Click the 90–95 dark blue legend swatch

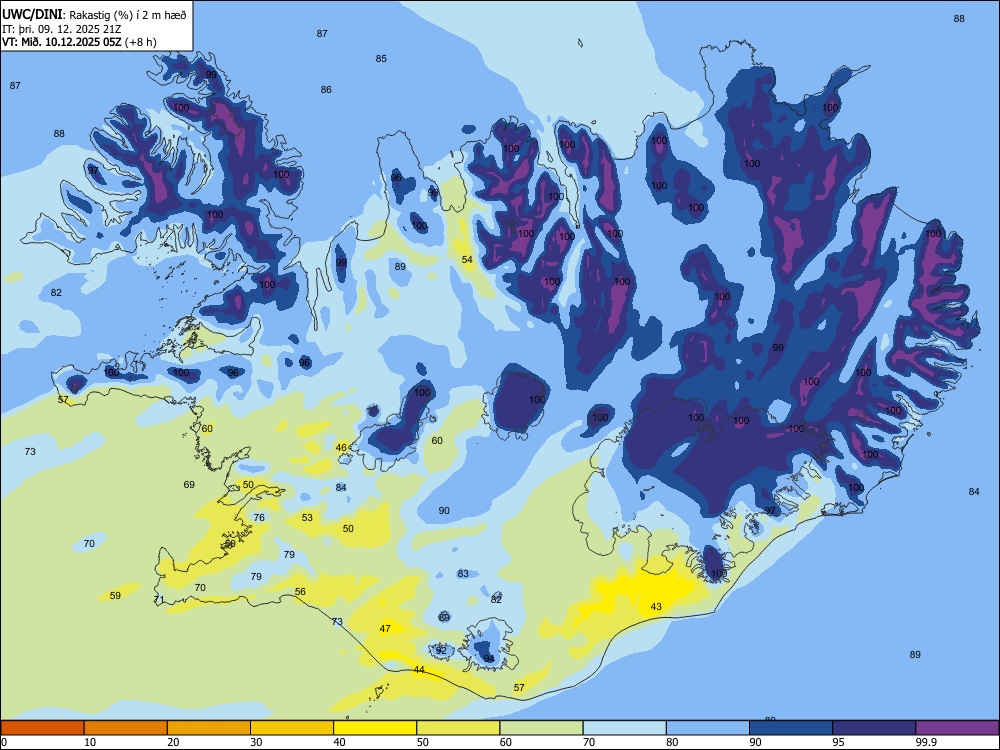click(791, 728)
